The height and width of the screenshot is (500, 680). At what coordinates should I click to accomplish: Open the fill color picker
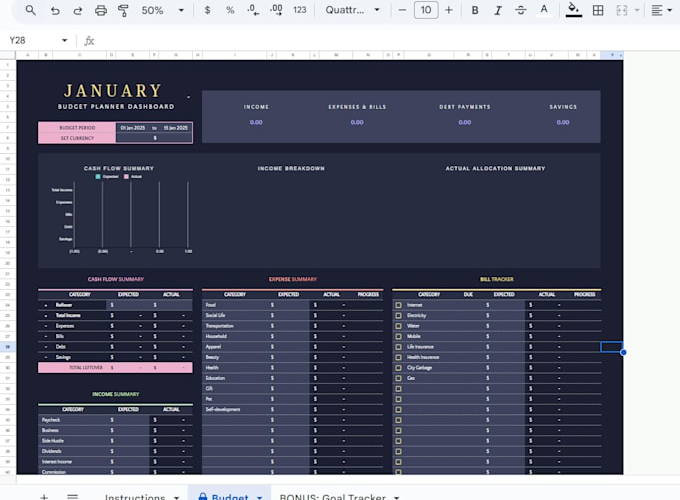573,10
